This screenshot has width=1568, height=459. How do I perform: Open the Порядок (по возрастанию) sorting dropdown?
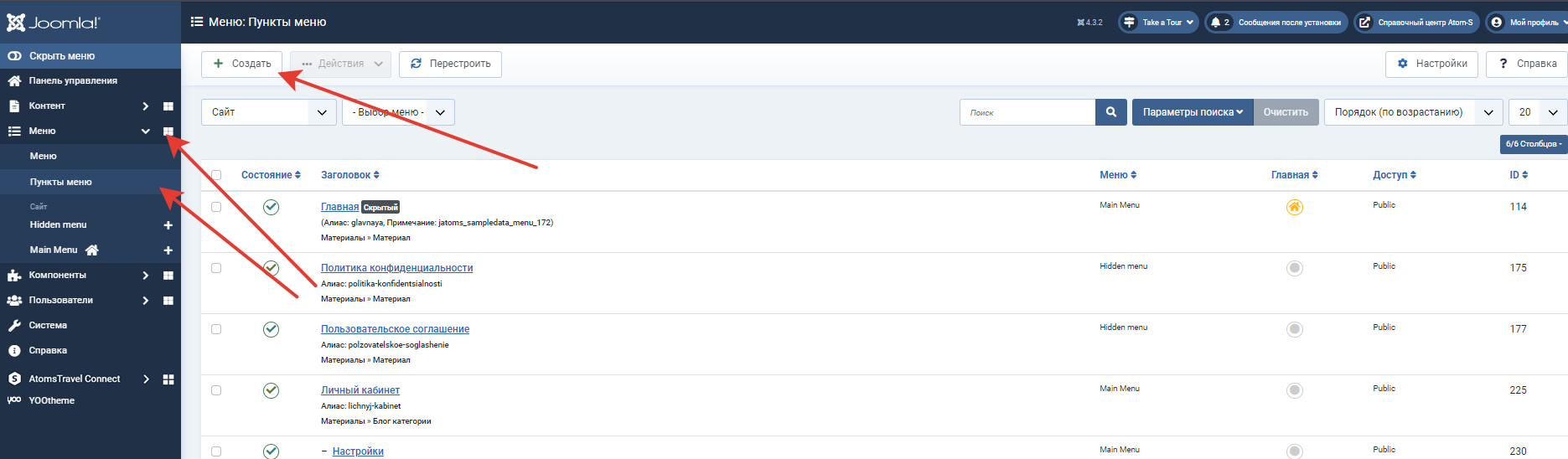click(1414, 112)
